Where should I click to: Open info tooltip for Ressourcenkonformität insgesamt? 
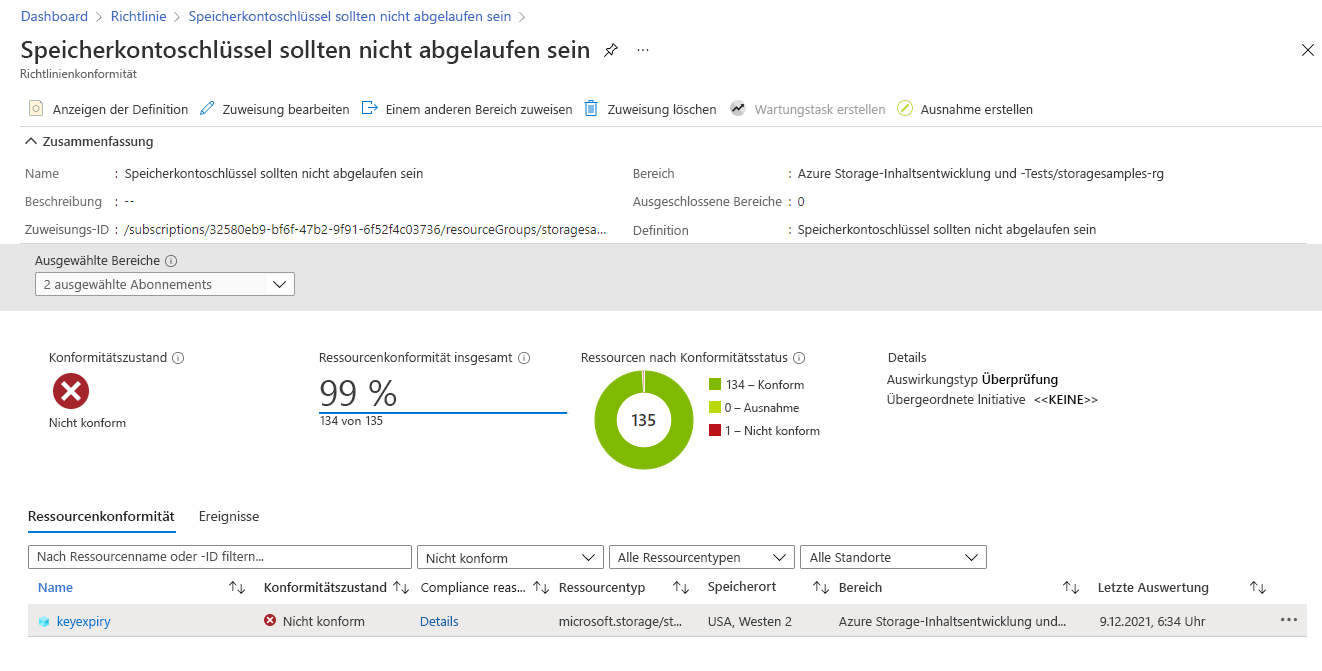coord(524,358)
